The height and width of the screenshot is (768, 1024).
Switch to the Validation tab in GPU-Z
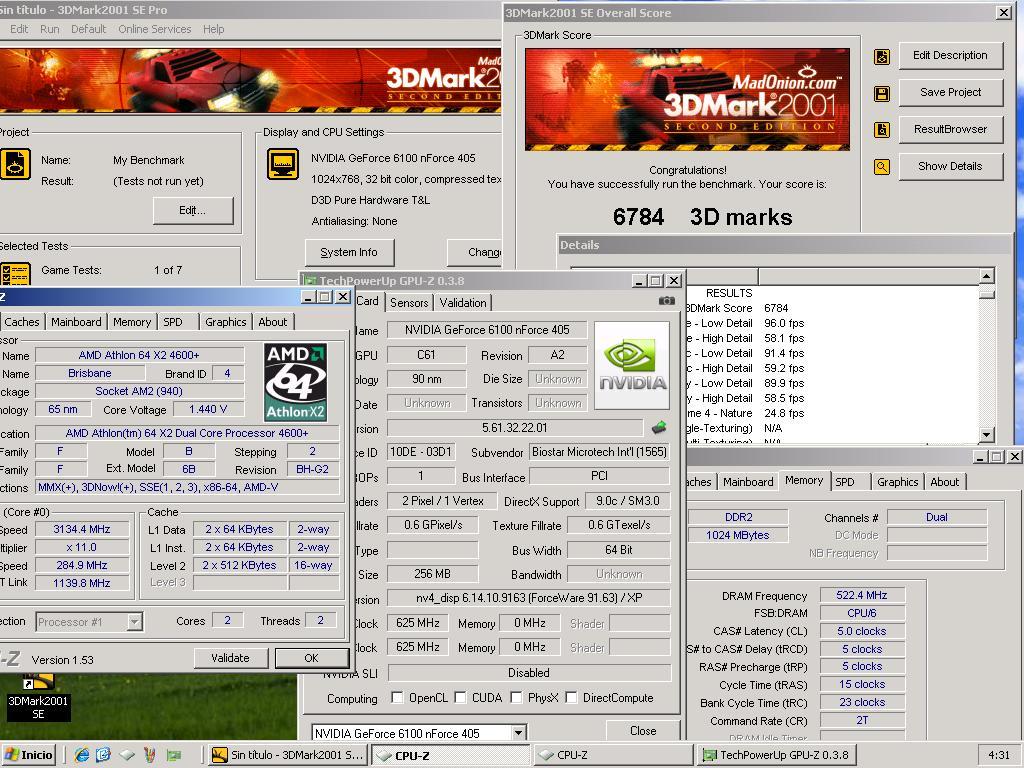pos(463,302)
